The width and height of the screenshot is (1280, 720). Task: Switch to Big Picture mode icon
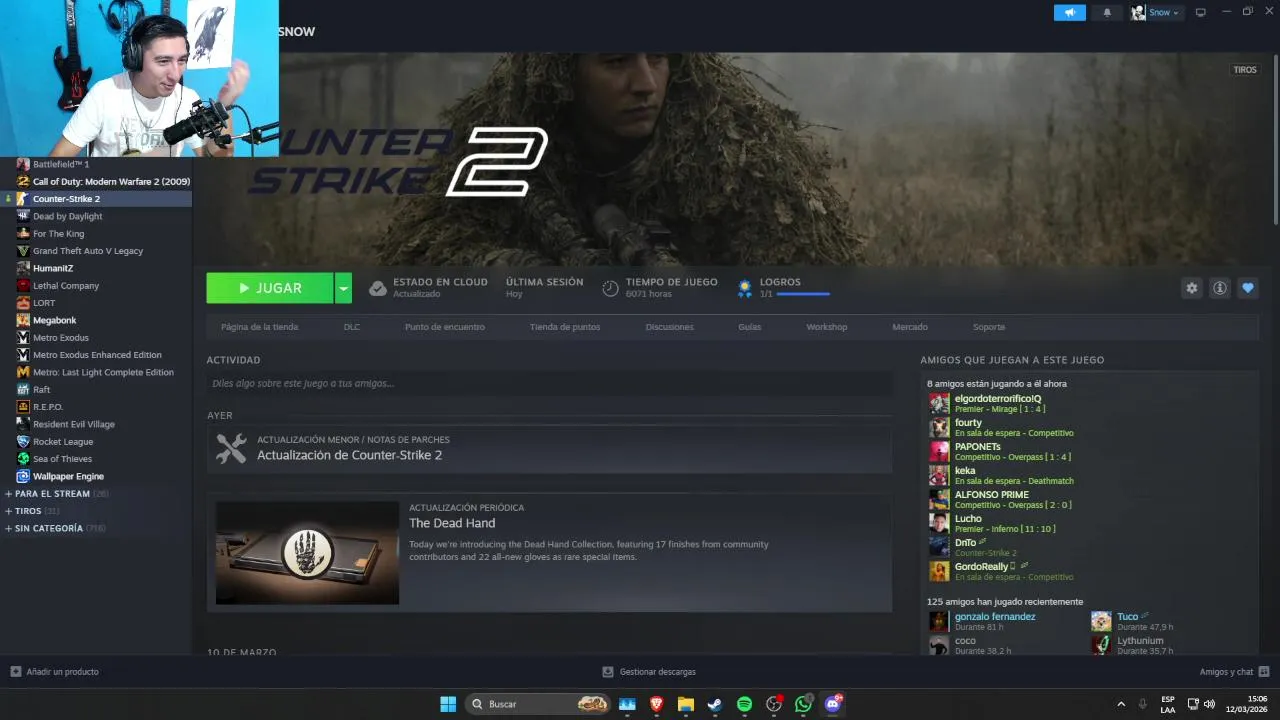(1201, 12)
